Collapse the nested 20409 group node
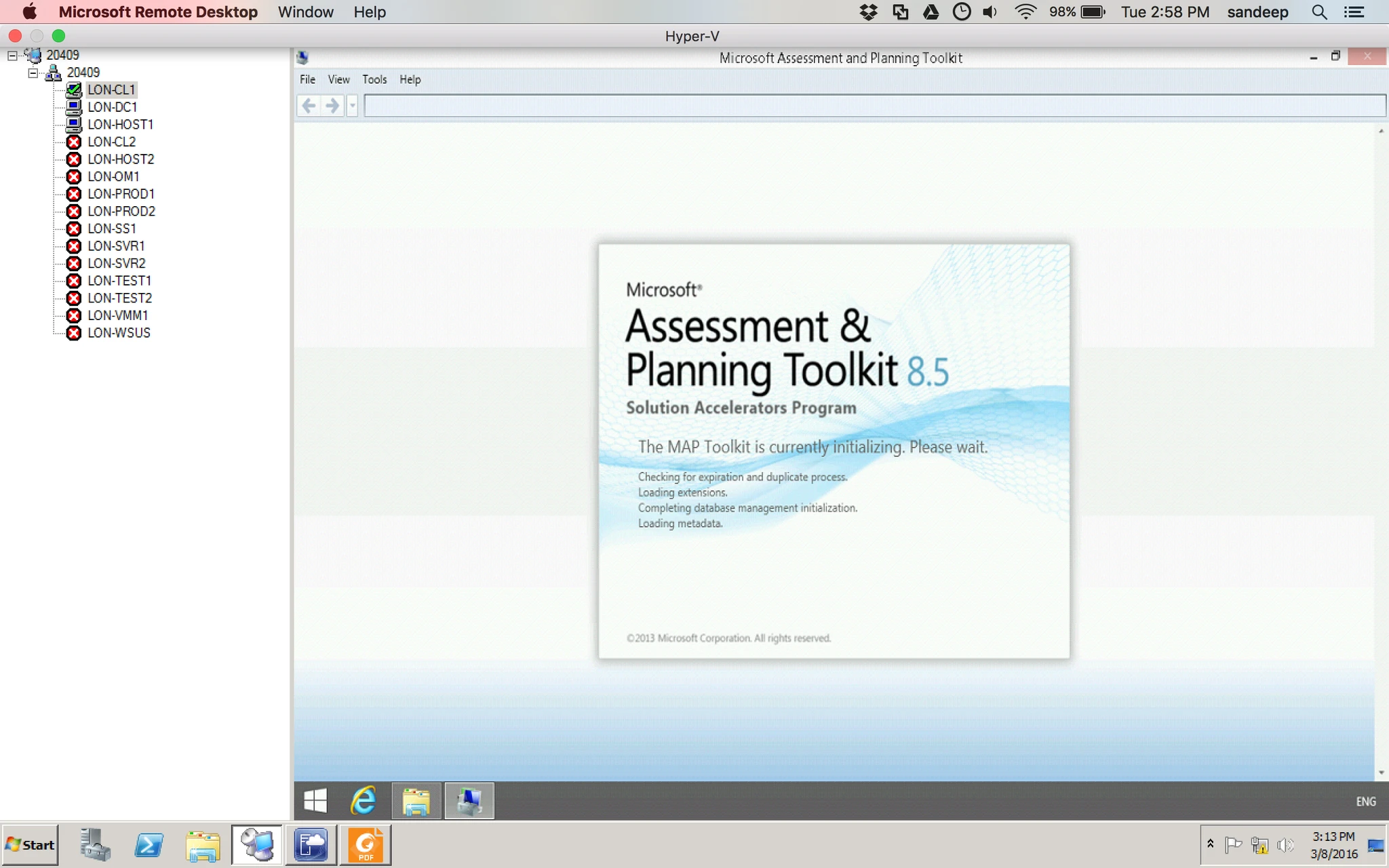Screen dimensions: 1389x868 click(33, 73)
